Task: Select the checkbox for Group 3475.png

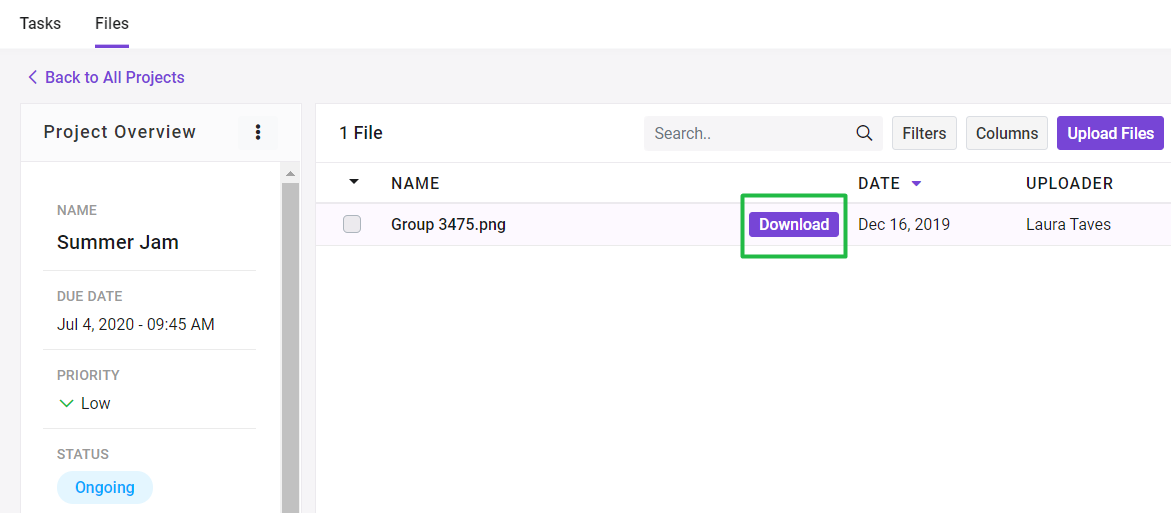Action: pos(352,224)
